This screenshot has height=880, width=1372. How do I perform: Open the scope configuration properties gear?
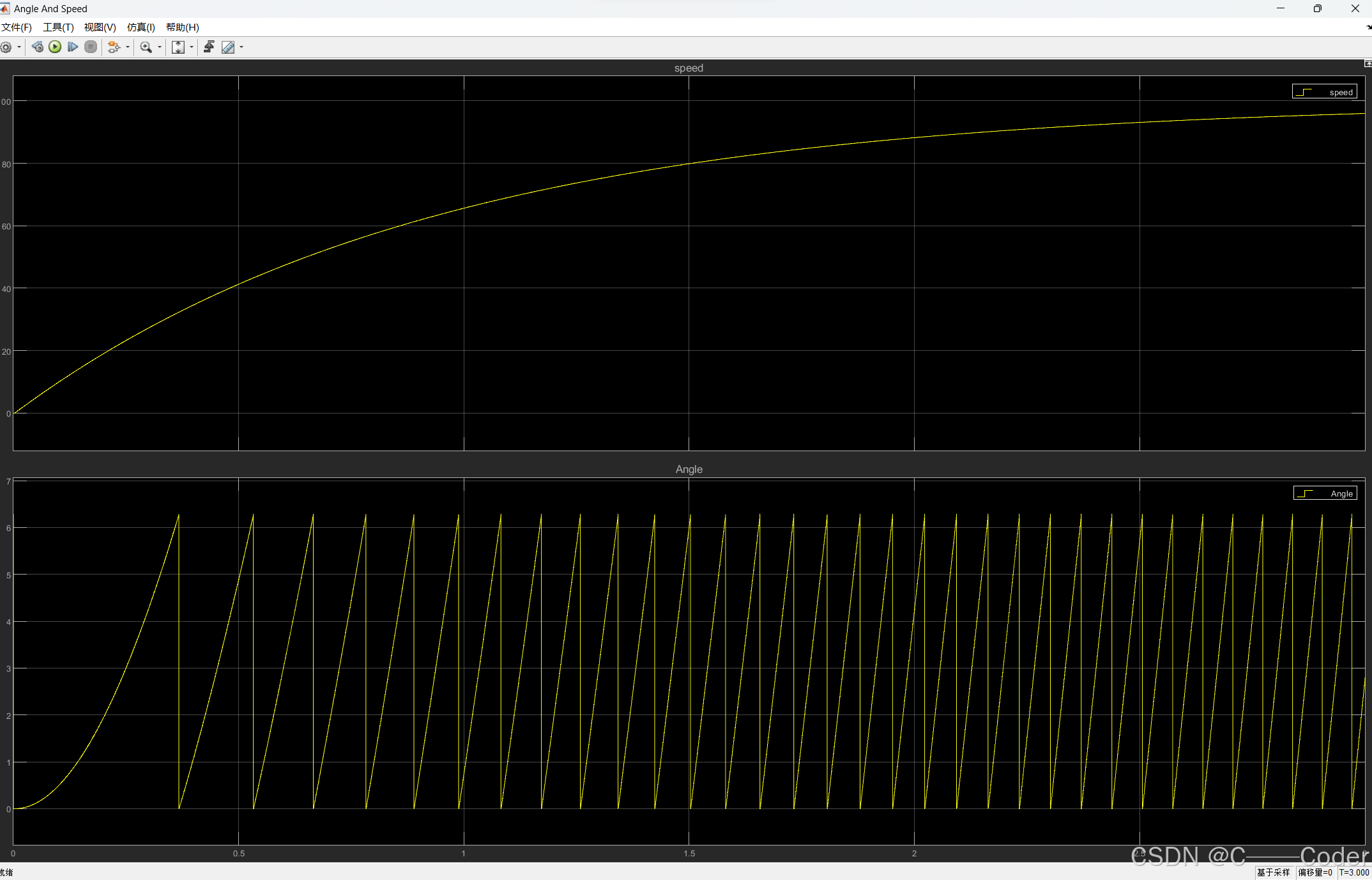(x=6, y=47)
